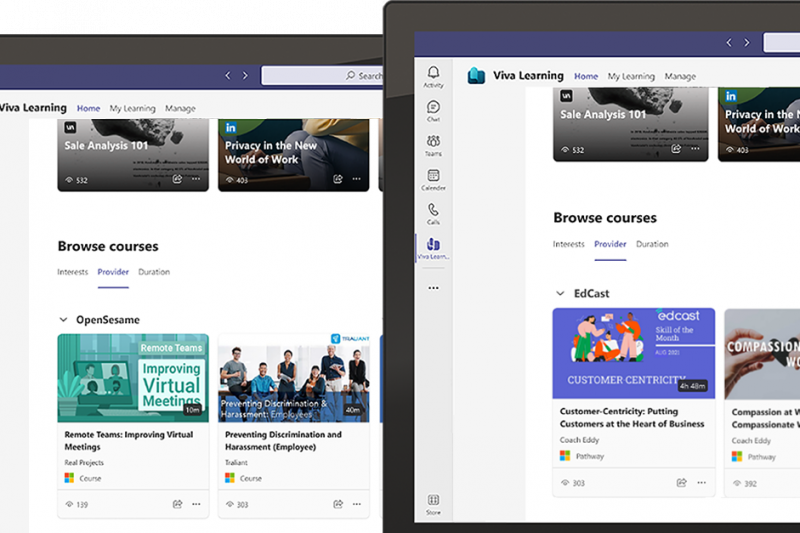Viewport: 800px width, 533px height.
Task: Open more options on Customer-Centricity card
Action: point(702,483)
